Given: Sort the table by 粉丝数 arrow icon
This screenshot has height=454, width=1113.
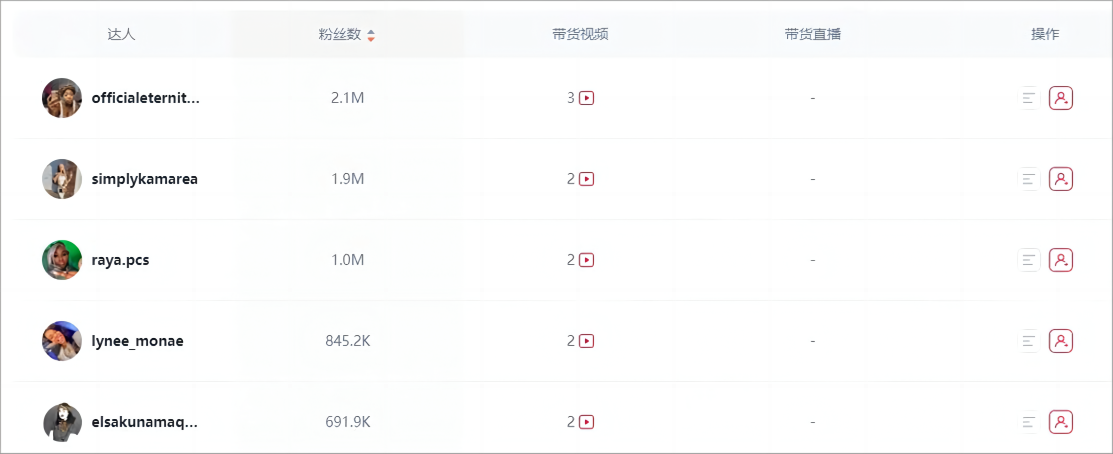Looking at the screenshot, I should [x=371, y=35].
